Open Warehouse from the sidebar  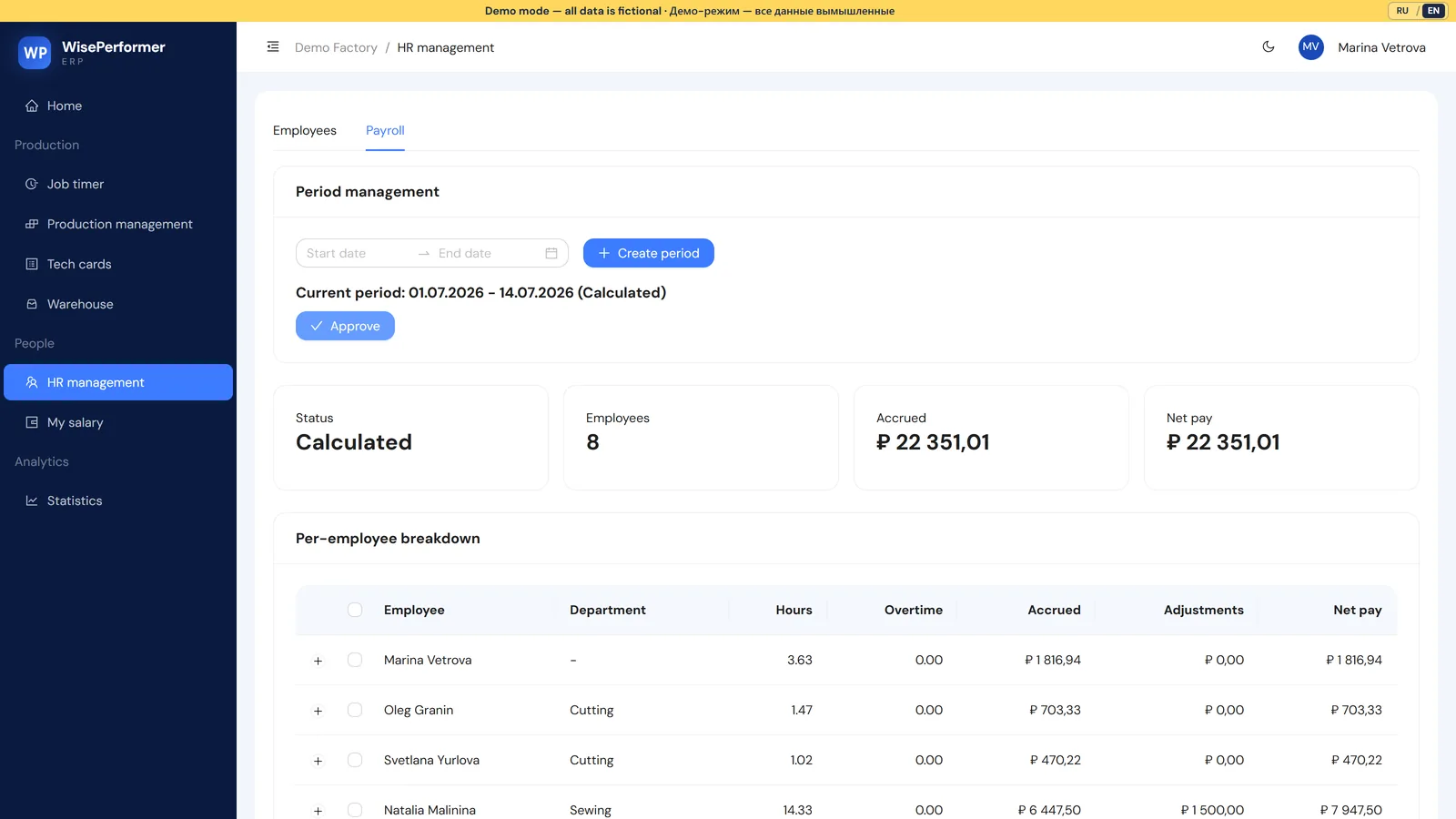pyautogui.click(x=118, y=304)
